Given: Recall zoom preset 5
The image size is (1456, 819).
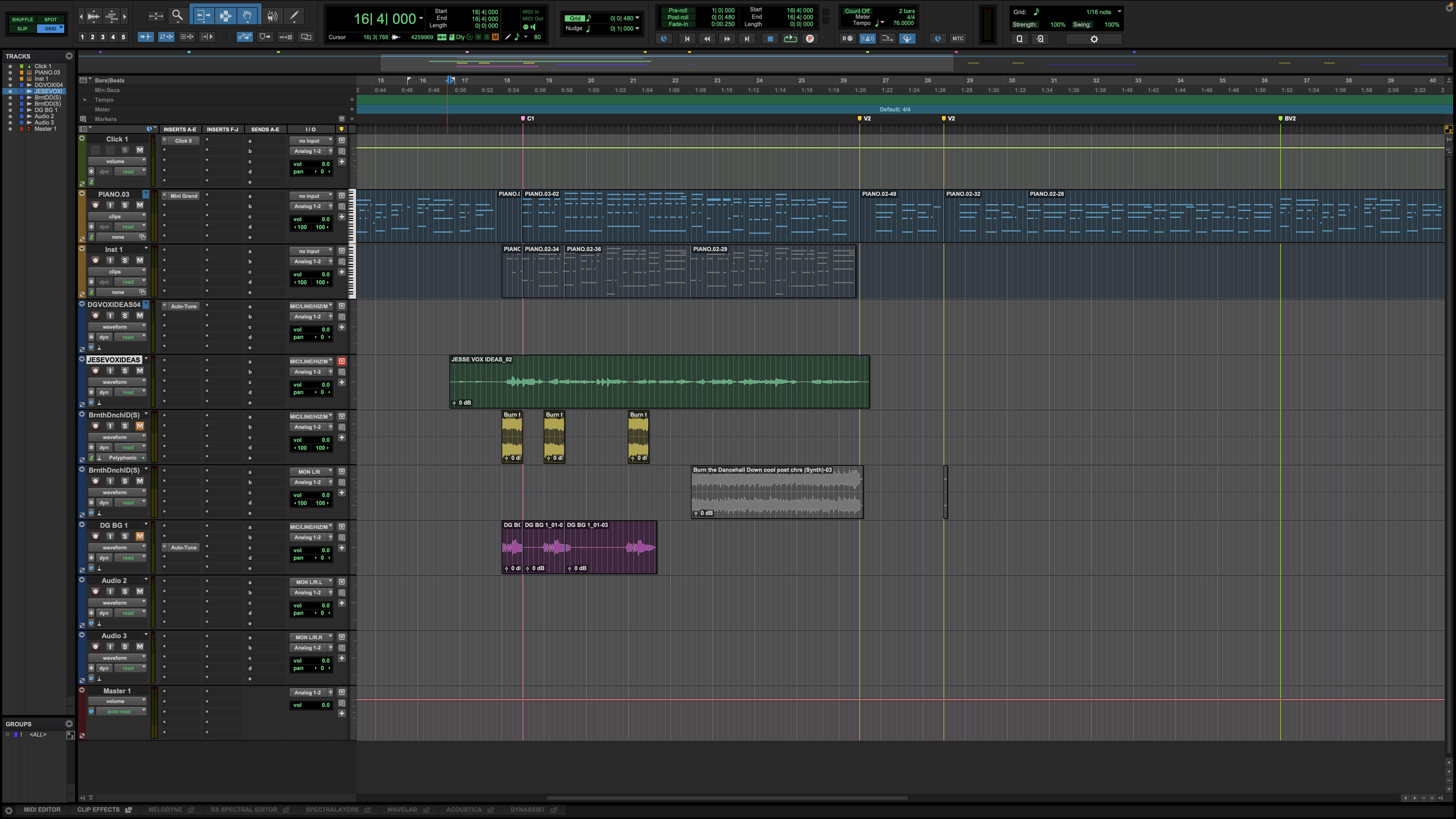Looking at the screenshot, I should pyautogui.click(x=123, y=37).
